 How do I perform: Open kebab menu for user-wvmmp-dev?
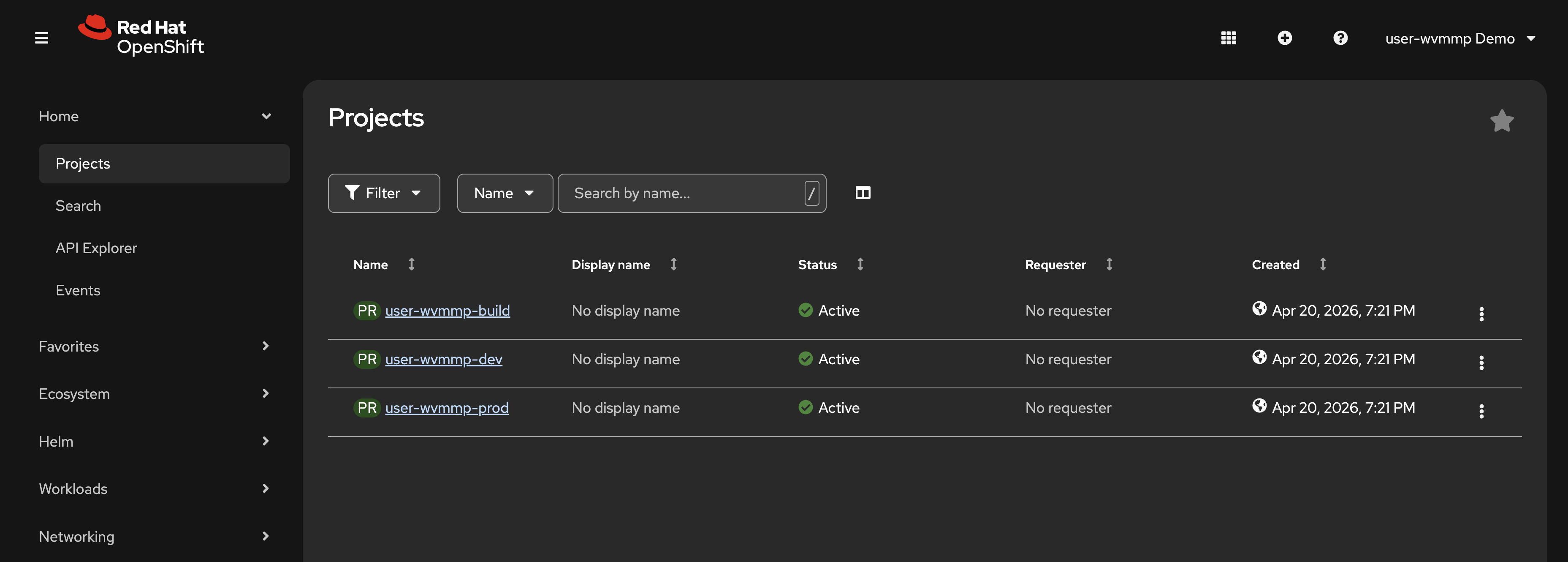(x=1481, y=363)
